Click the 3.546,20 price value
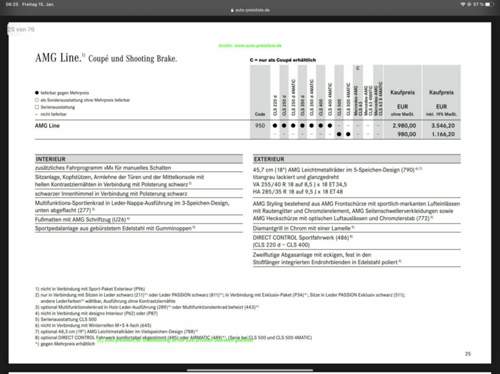 point(443,126)
